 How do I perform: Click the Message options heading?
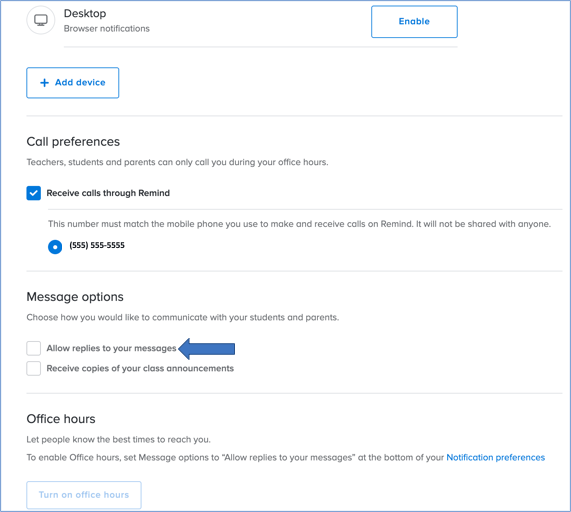pyautogui.click(x=75, y=297)
